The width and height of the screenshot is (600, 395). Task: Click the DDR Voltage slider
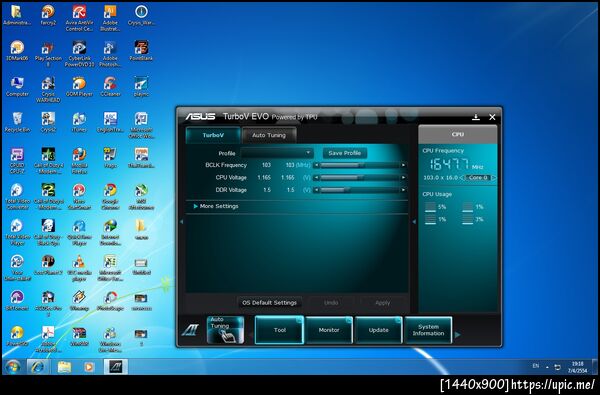(360, 190)
